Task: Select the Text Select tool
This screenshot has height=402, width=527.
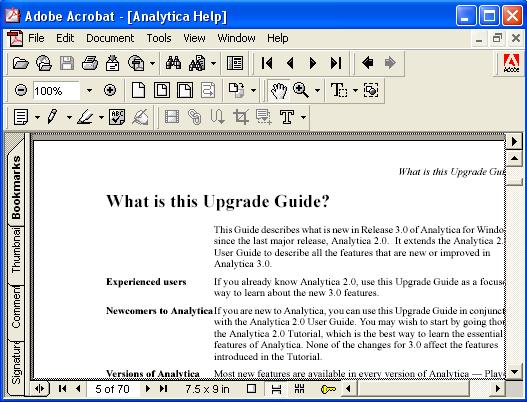Action: [339, 90]
